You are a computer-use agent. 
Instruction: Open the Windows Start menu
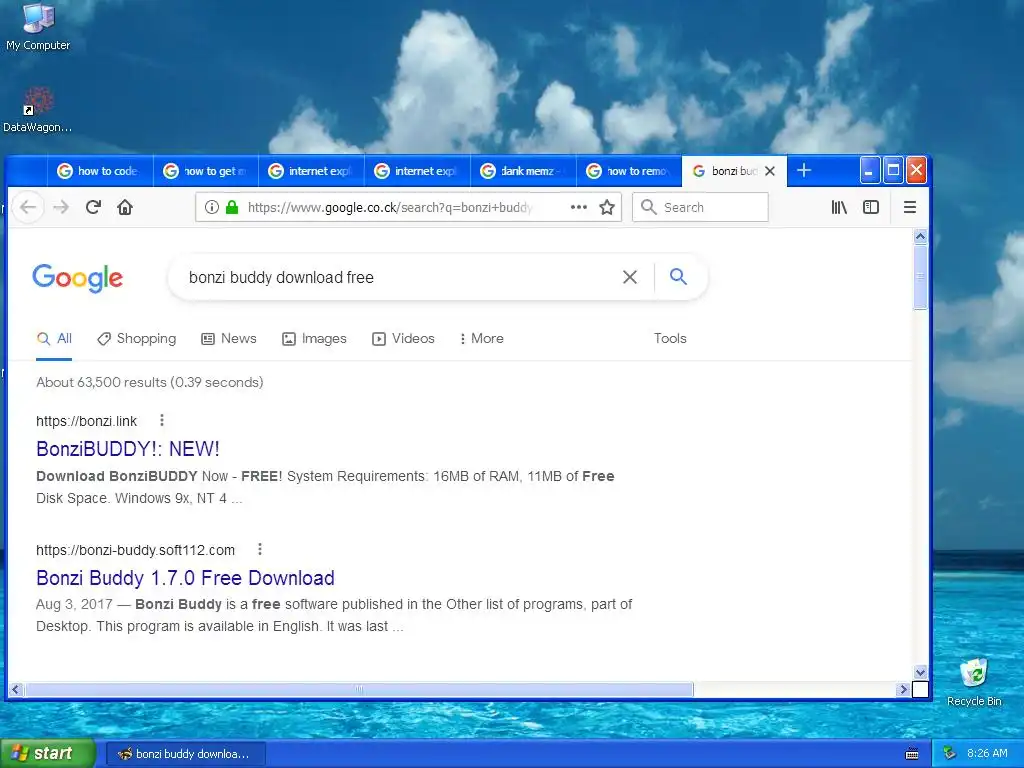coord(47,754)
